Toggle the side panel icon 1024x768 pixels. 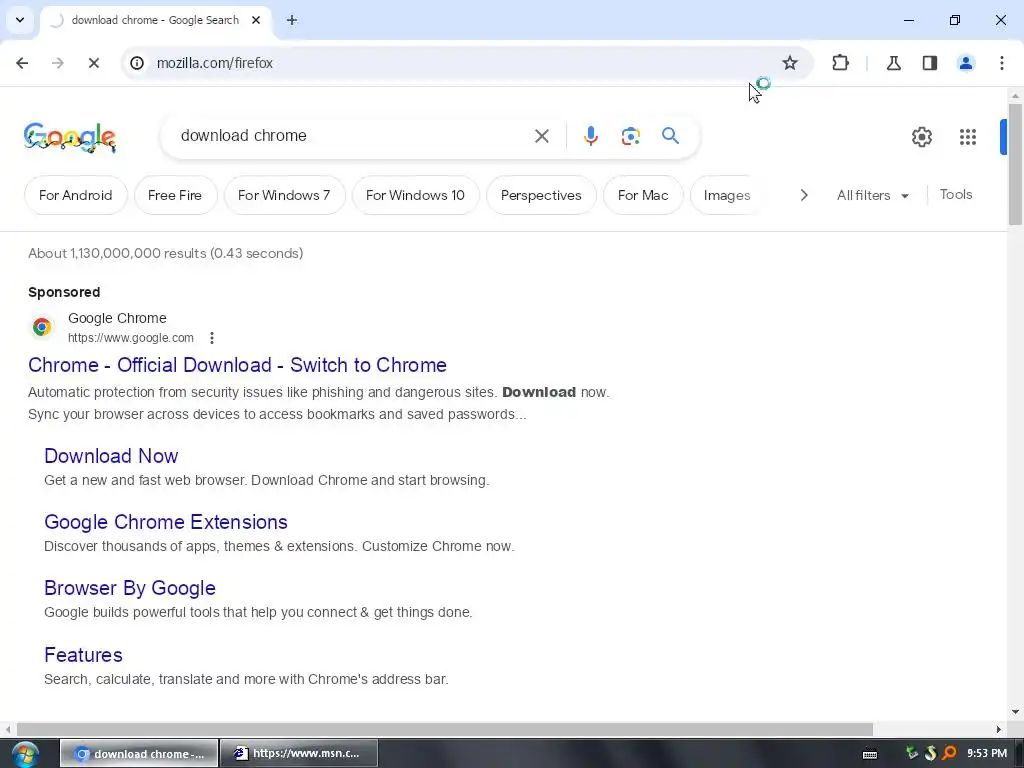coord(930,63)
